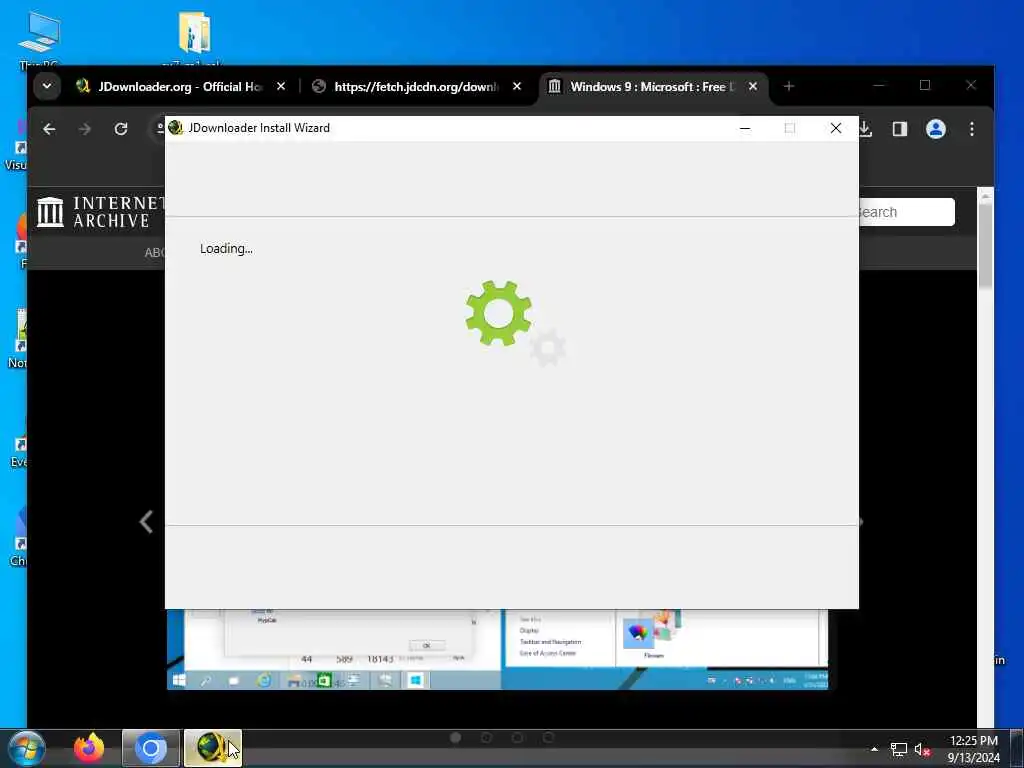Select third carousel dot indicator

[x=517, y=737]
